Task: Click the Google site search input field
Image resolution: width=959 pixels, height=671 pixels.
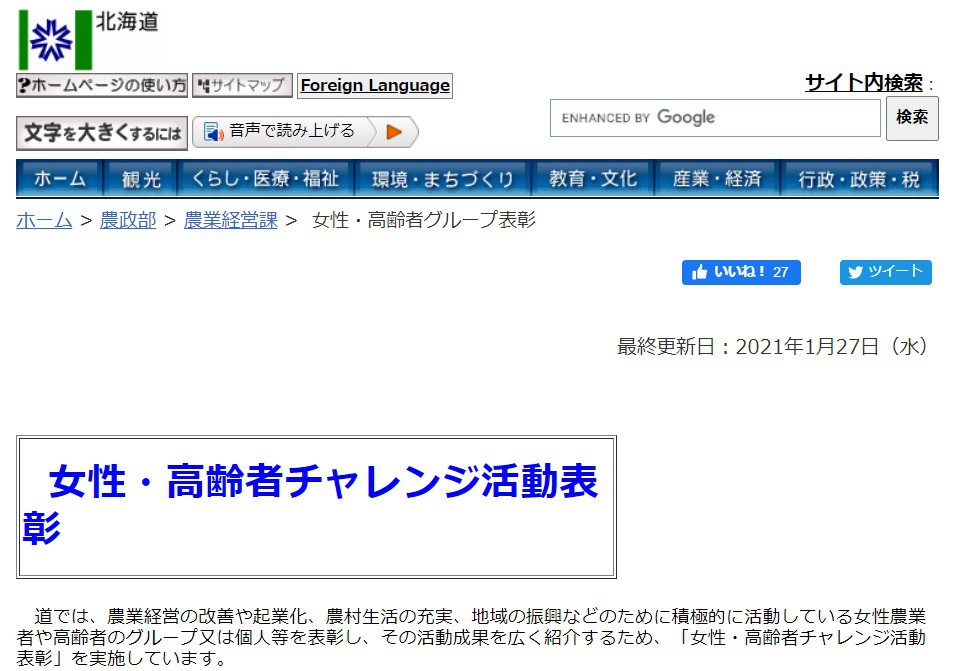Action: coord(715,117)
